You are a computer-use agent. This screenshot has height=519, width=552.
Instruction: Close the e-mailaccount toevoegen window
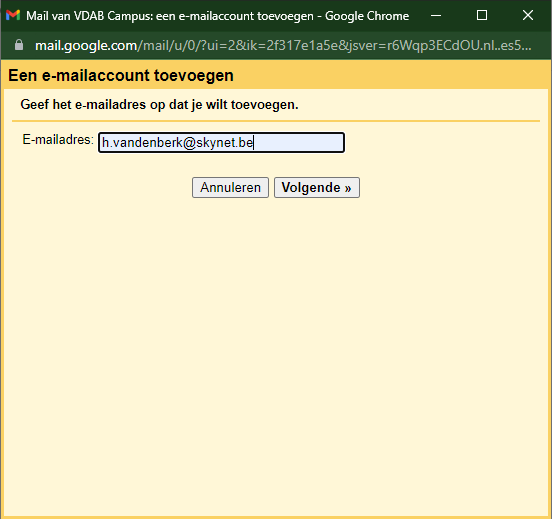click(528, 15)
